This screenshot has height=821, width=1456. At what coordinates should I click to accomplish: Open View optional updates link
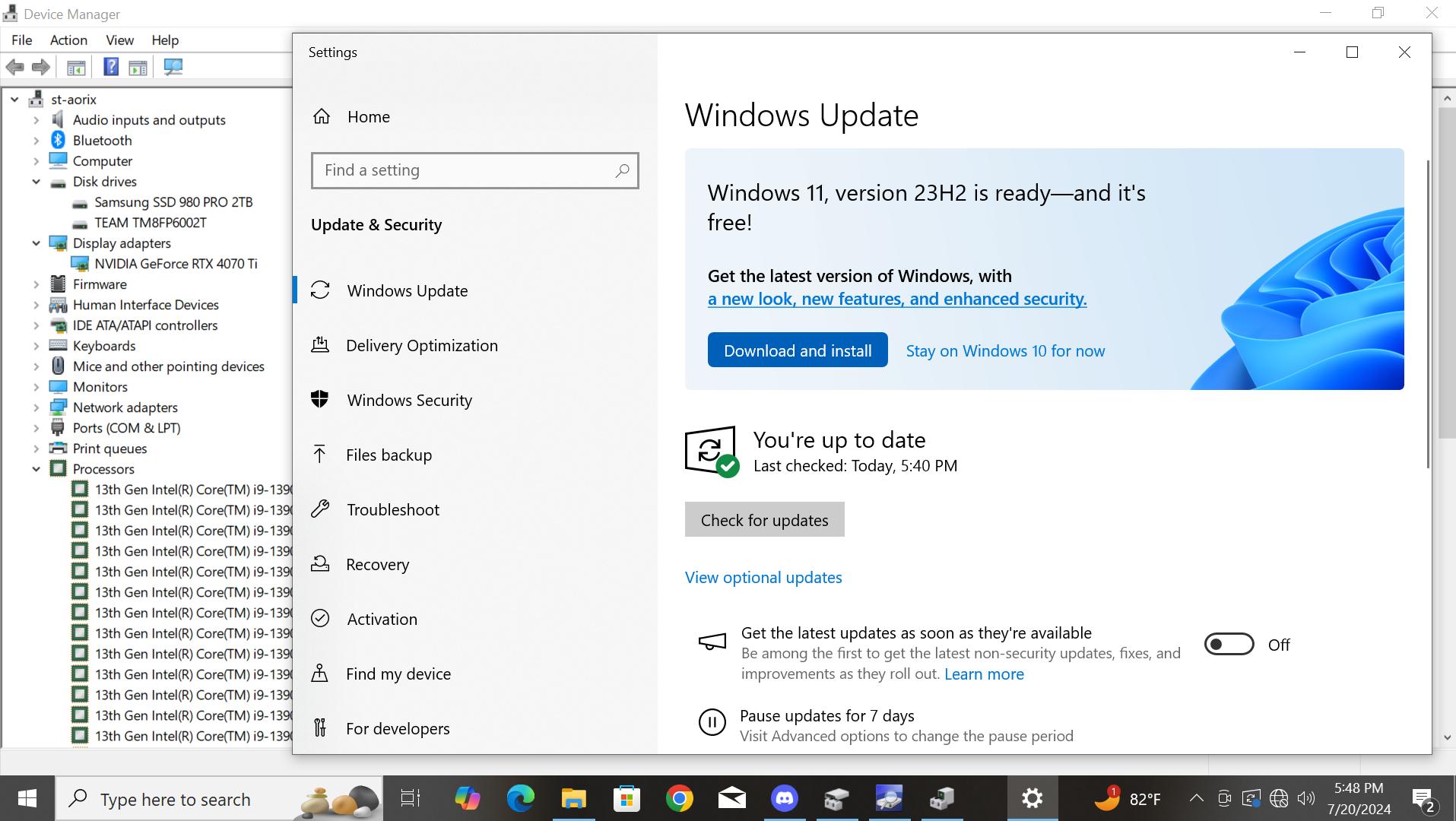(763, 578)
